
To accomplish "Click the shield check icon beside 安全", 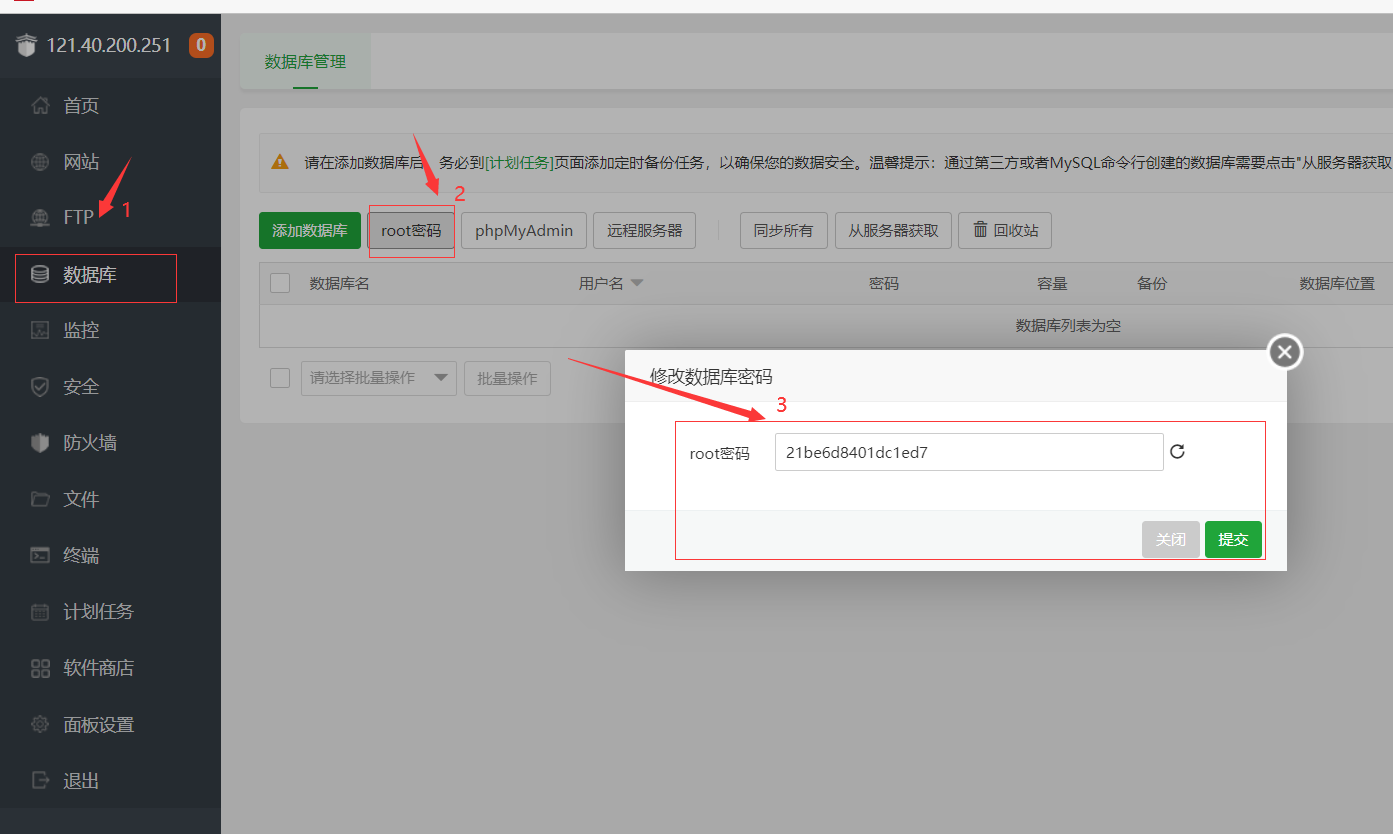I will (40, 386).
